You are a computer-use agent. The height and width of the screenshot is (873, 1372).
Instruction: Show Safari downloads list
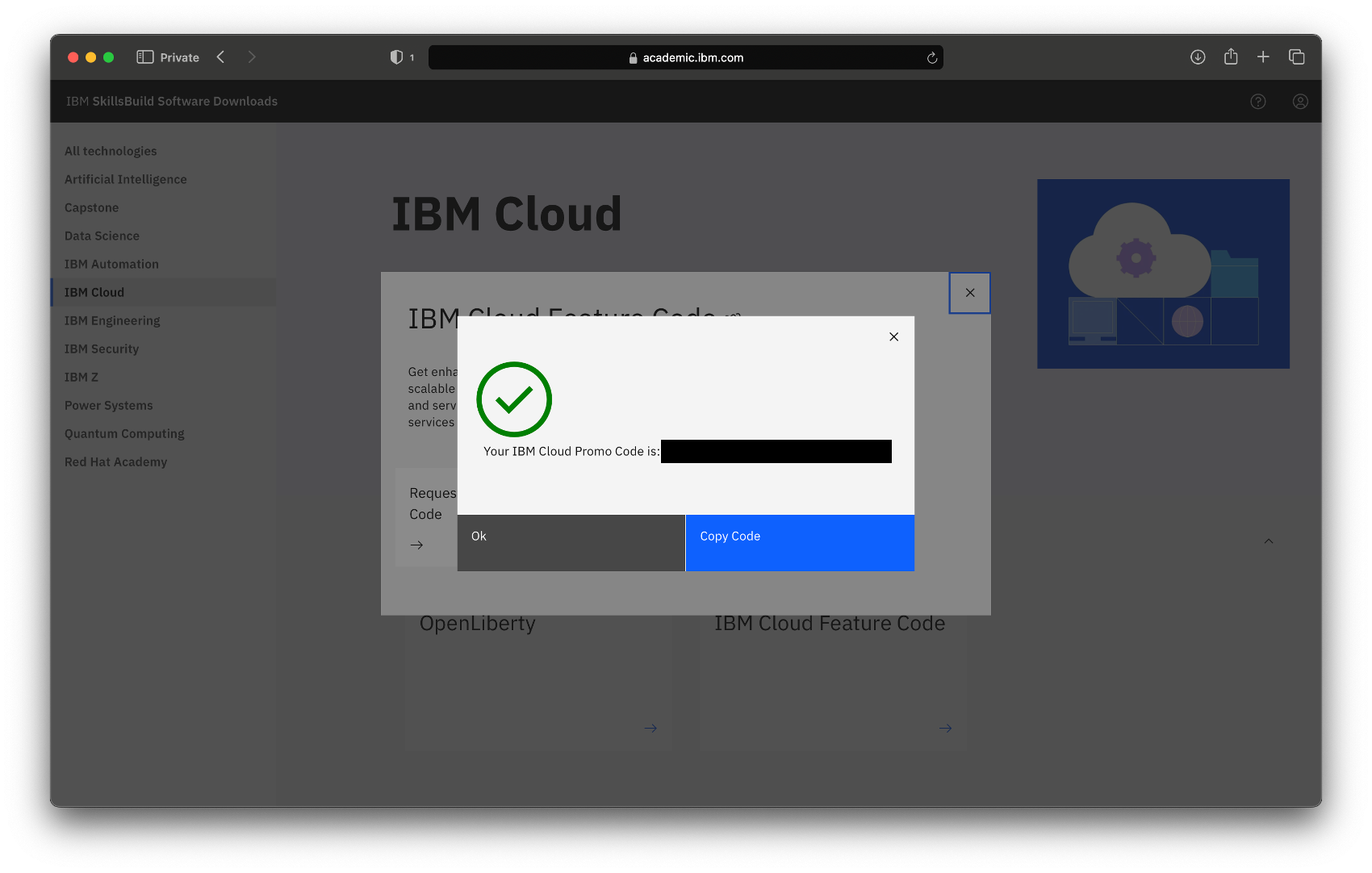point(1198,57)
